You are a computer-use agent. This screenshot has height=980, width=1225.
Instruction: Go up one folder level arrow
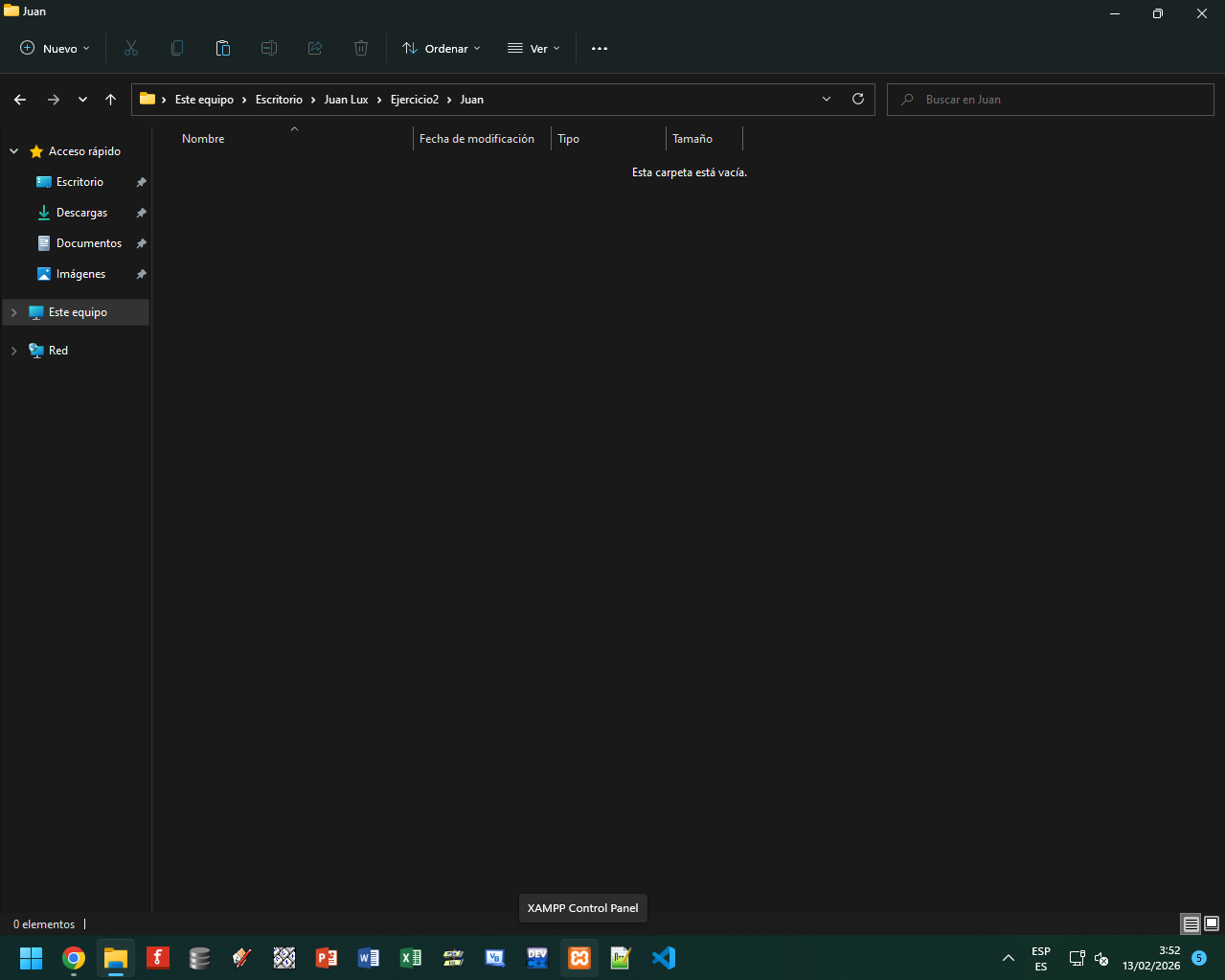111,100
